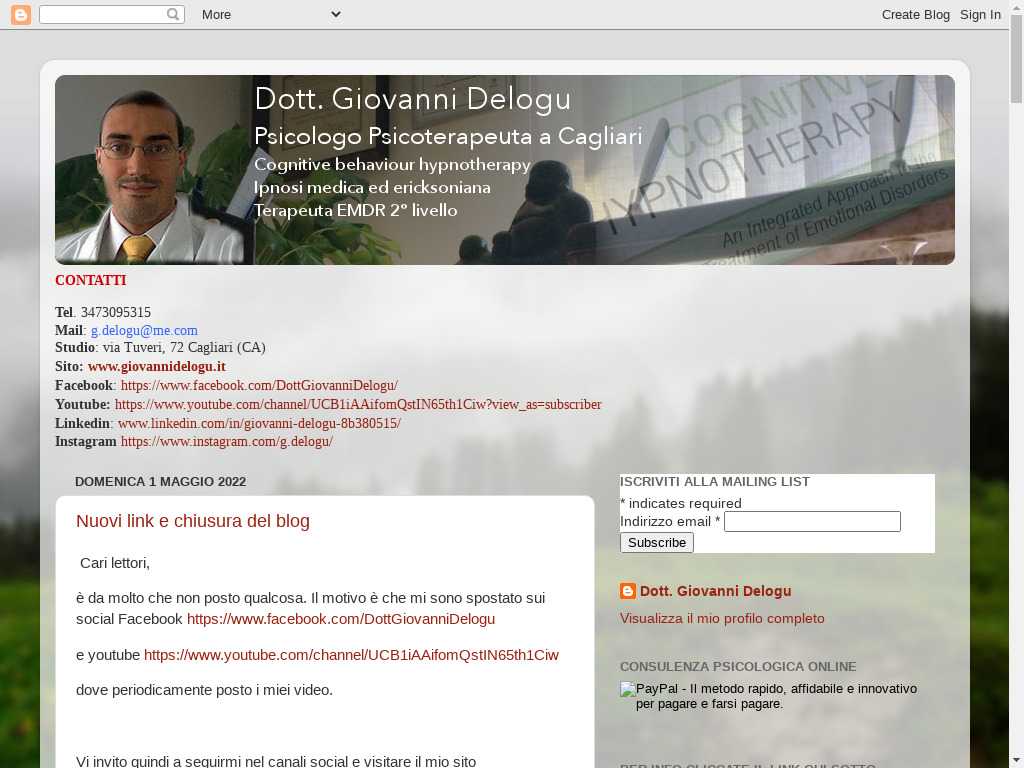The image size is (1024, 768).
Task: Open the Facebook link in contacts
Action: (259, 385)
